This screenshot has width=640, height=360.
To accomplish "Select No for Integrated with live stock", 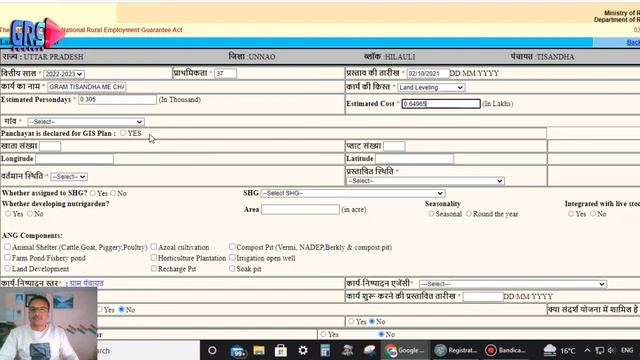I will pos(593,213).
